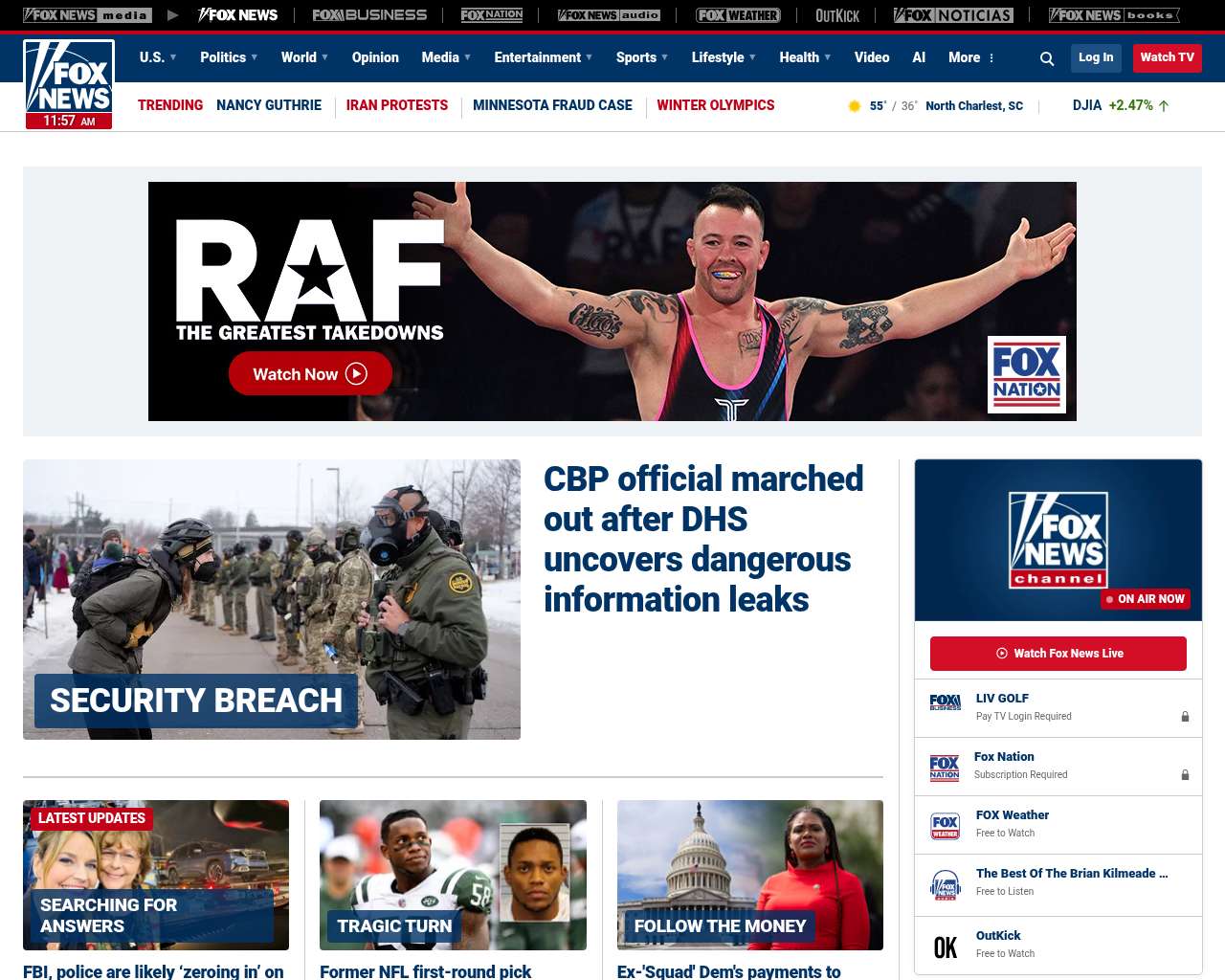Open the Tragic Turn story thumbnail
1225x980 pixels.
click(x=453, y=875)
